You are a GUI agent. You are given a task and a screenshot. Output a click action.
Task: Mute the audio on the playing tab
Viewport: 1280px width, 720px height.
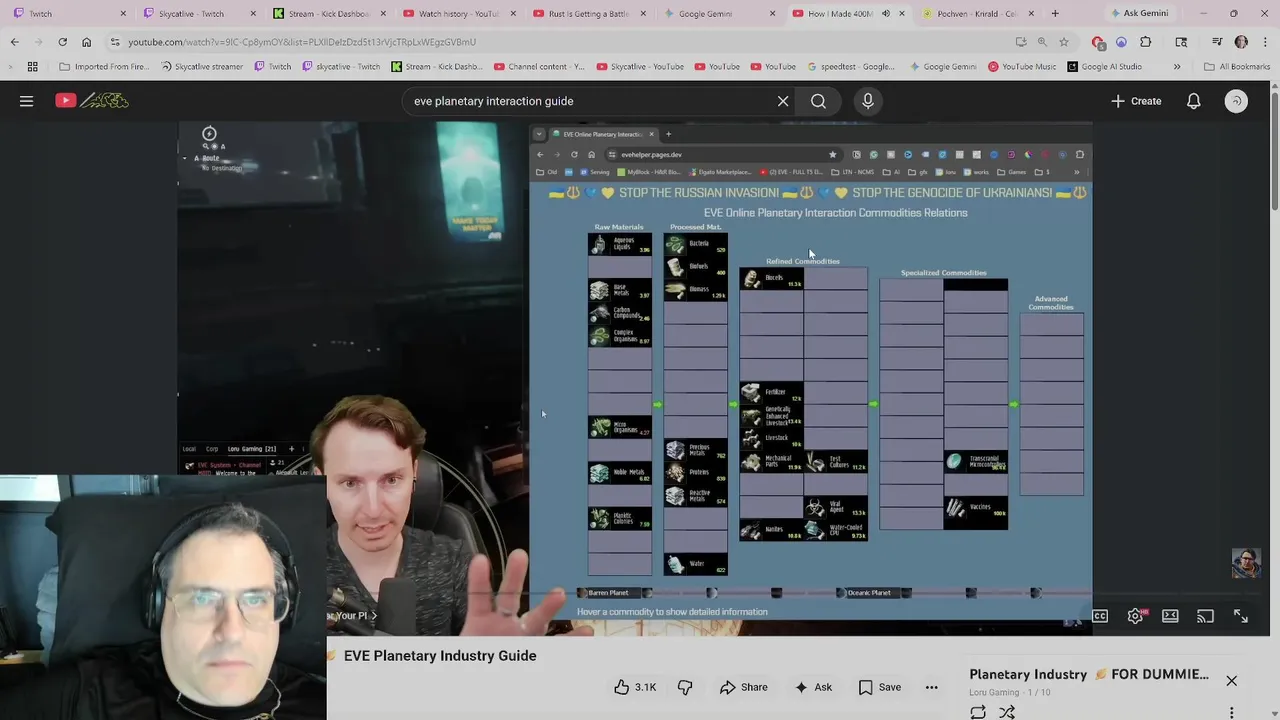coord(885,14)
